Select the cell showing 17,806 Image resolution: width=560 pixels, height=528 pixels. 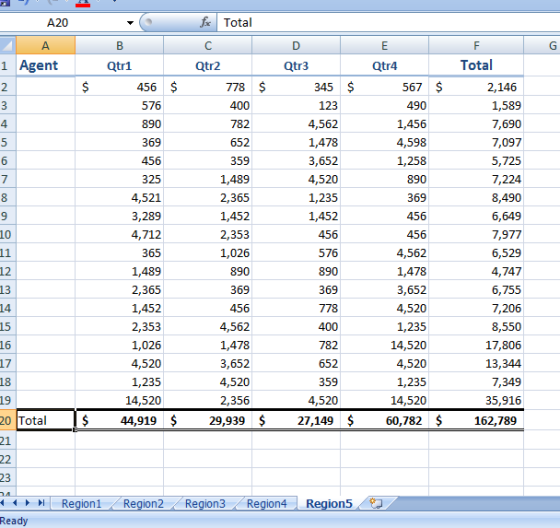pyautogui.click(x=476, y=345)
